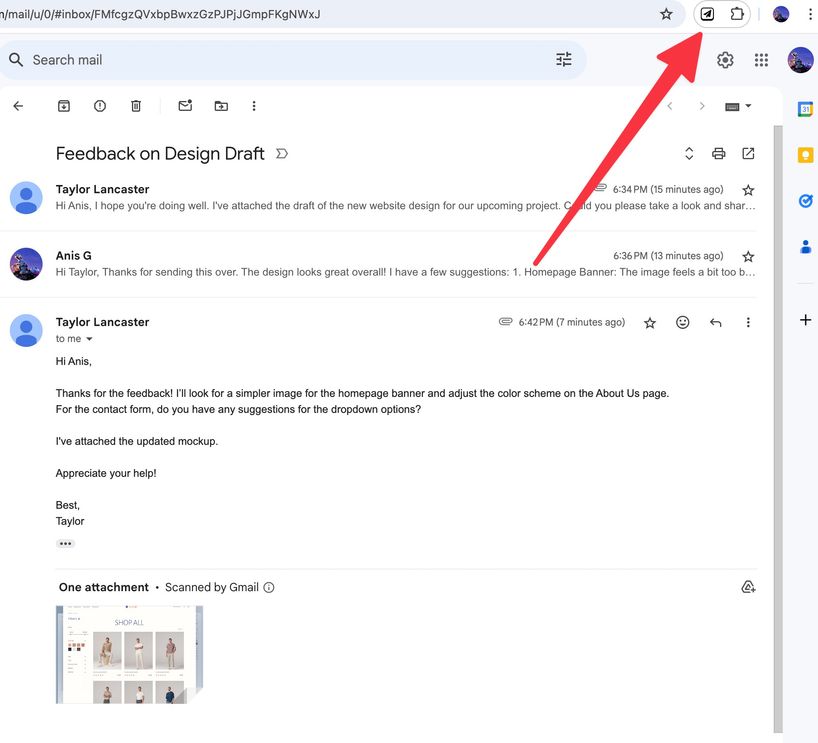This screenshot has height=743, width=818.
Task: Open more options for Taylor's reply
Action: [748, 322]
